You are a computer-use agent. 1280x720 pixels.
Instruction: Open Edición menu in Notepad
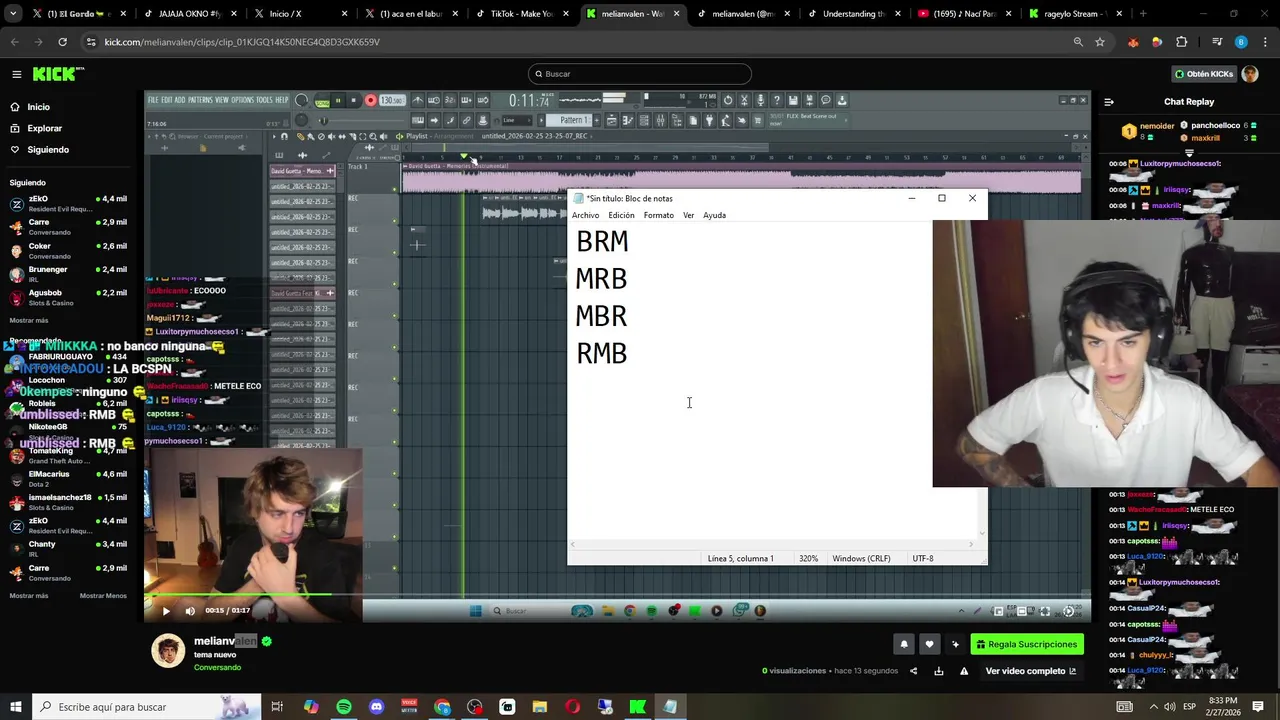click(x=621, y=215)
